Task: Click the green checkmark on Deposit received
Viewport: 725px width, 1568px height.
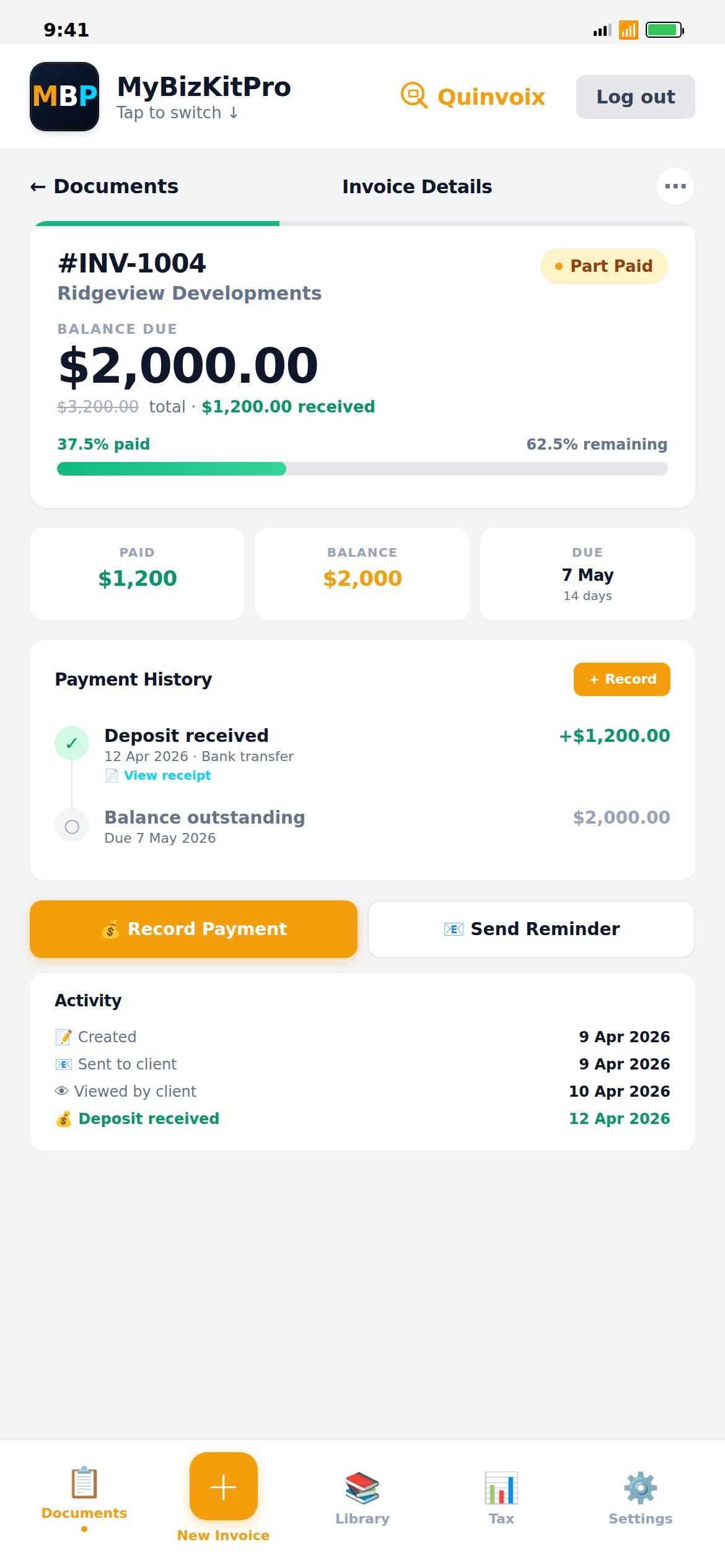Action: pos(71,743)
